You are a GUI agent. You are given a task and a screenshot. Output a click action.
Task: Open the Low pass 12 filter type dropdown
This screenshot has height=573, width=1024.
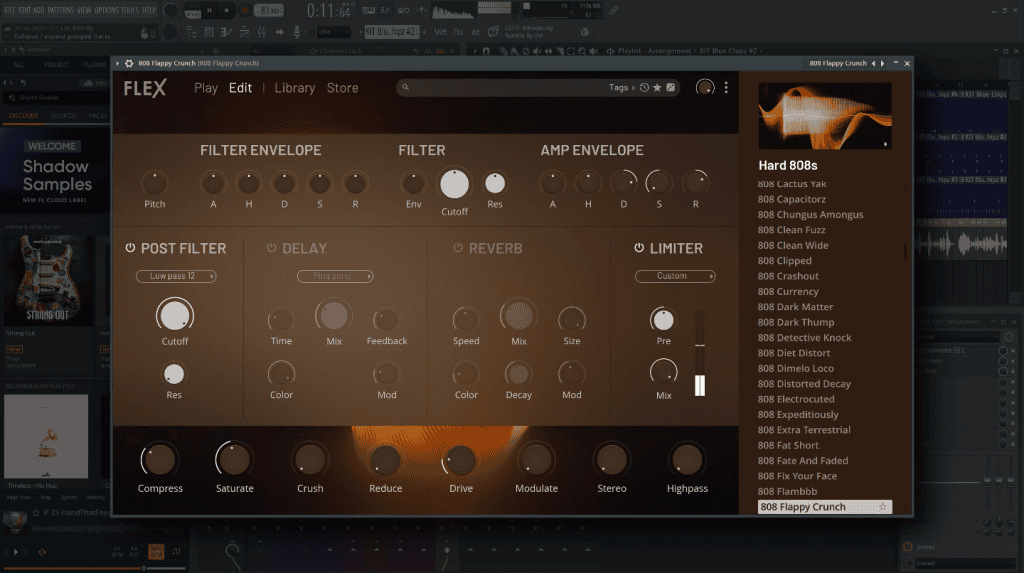176,276
